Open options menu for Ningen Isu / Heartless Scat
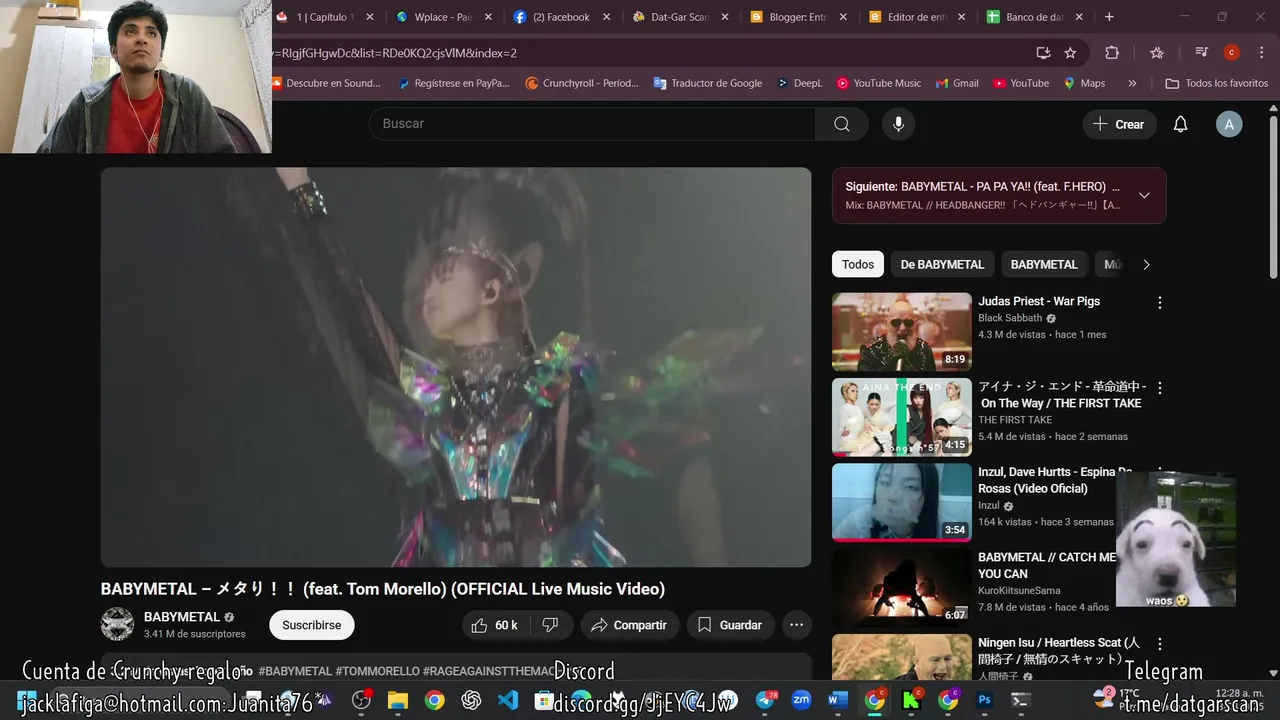 (x=1160, y=644)
